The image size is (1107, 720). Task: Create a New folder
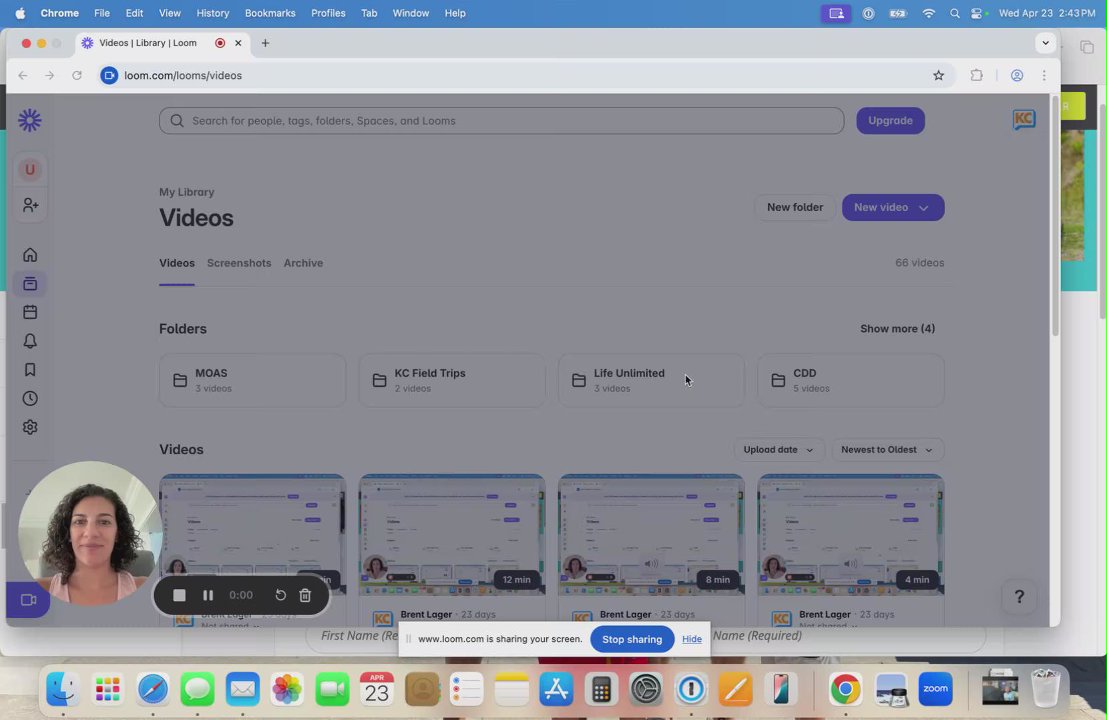click(795, 208)
